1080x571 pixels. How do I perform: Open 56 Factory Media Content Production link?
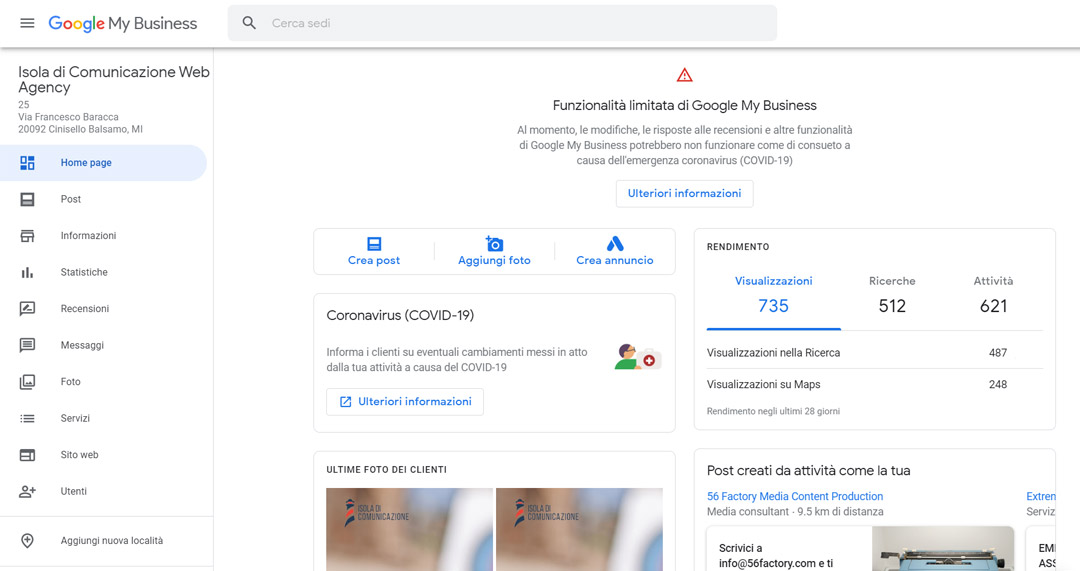click(795, 496)
